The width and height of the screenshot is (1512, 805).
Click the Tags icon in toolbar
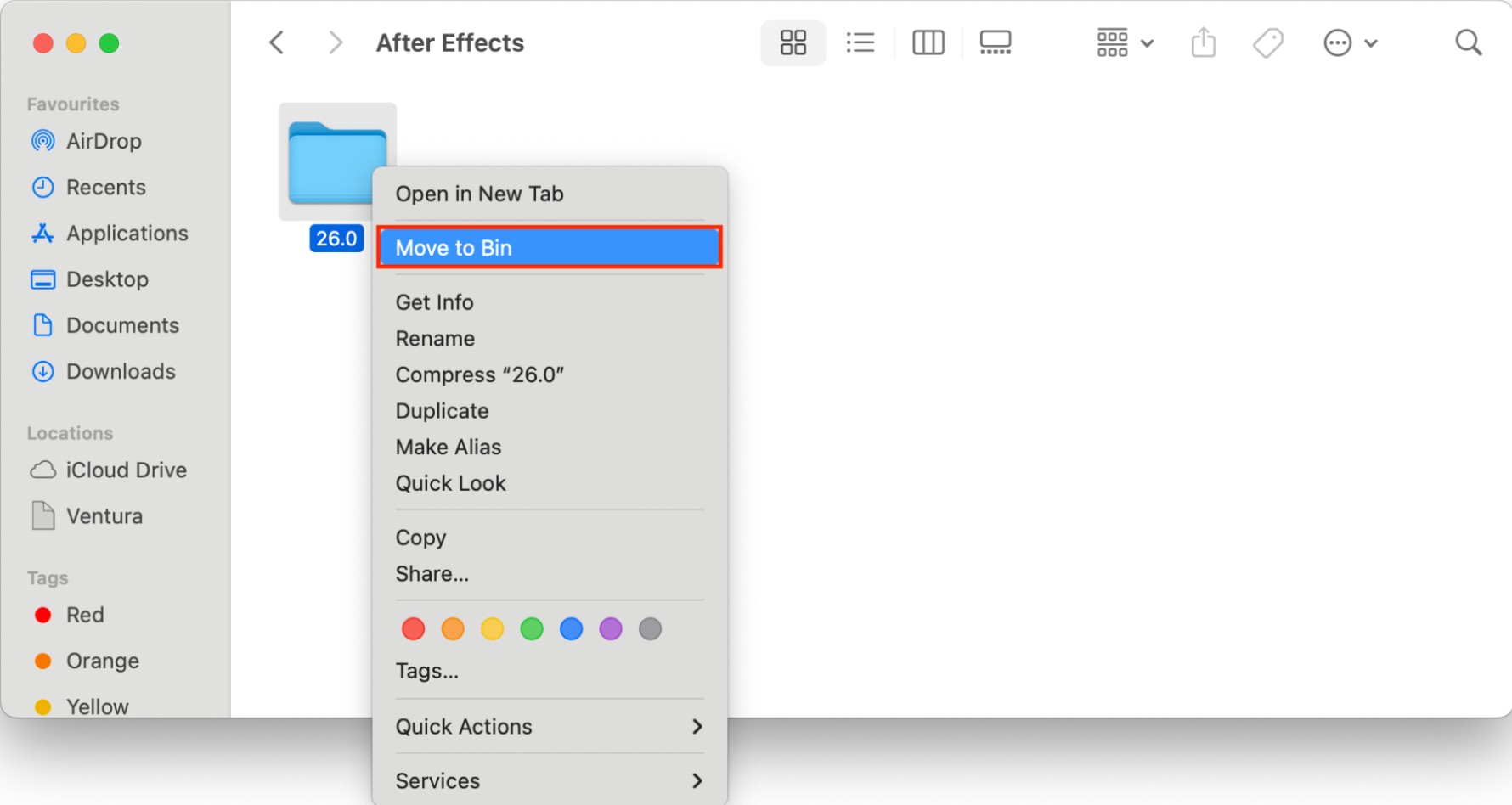coord(1267,42)
